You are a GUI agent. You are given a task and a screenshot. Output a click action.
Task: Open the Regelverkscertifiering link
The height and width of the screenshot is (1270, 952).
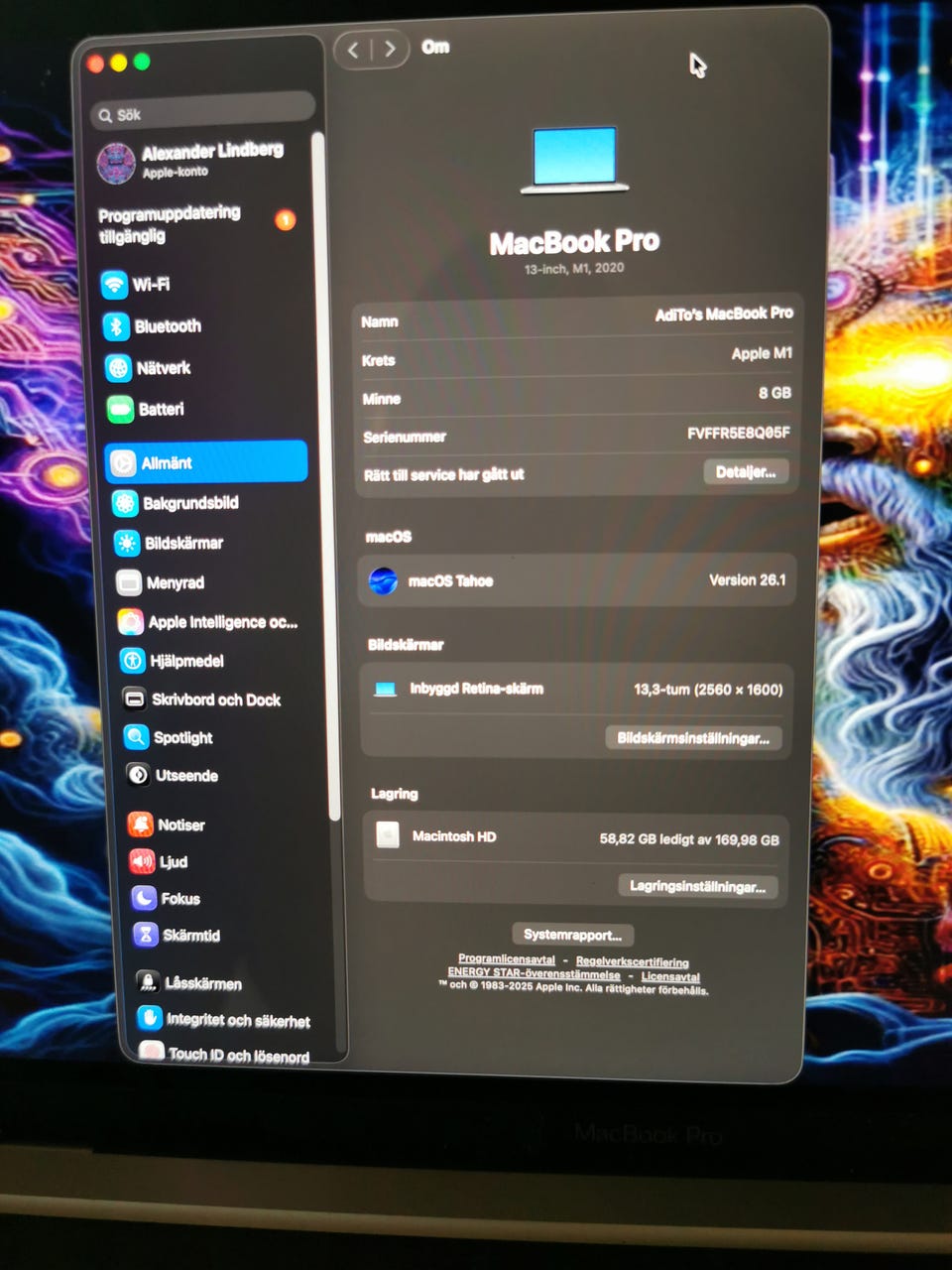[x=633, y=962]
